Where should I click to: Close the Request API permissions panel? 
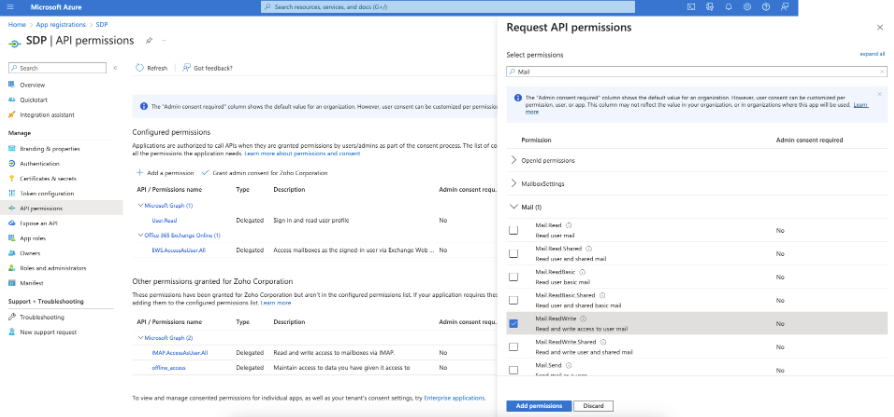pyautogui.click(x=880, y=28)
